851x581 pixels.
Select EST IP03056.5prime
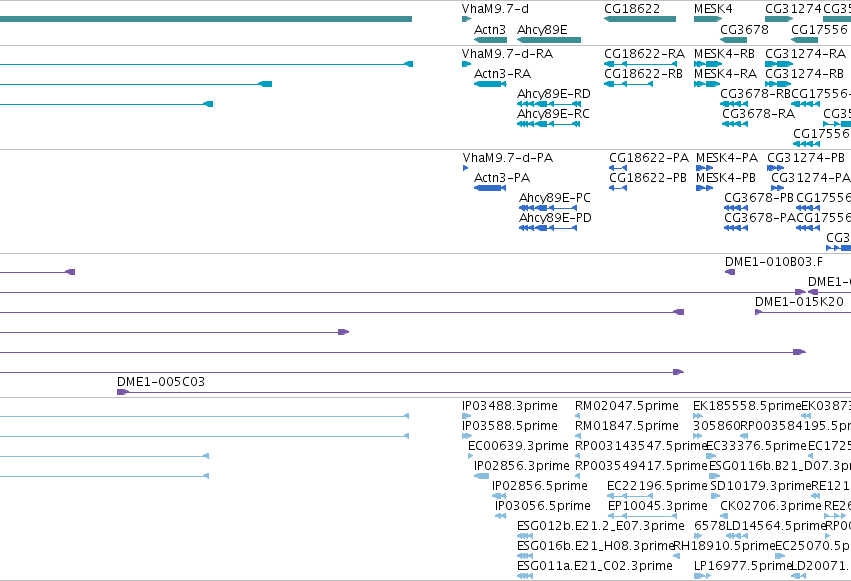(x=500, y=516)
